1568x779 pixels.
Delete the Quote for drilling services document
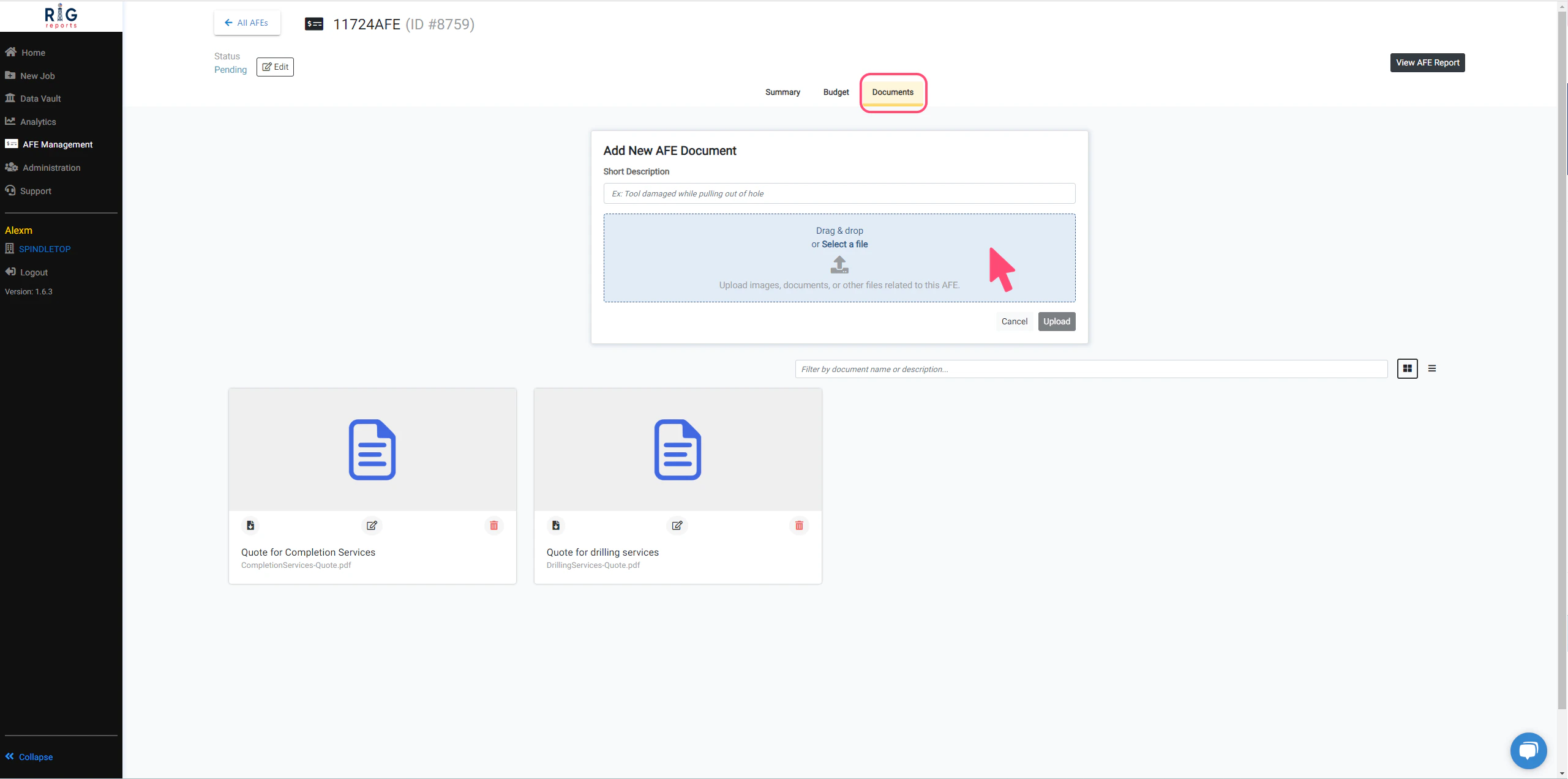[x=799, y=526]
